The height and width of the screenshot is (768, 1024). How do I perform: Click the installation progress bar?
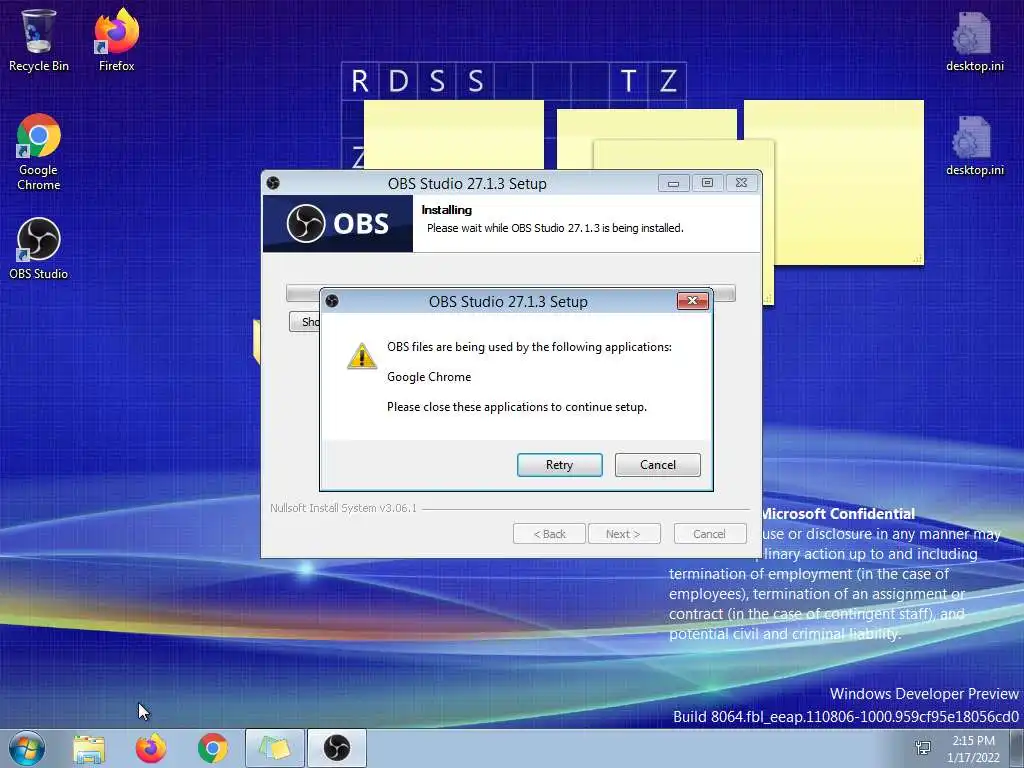(511, 292)
